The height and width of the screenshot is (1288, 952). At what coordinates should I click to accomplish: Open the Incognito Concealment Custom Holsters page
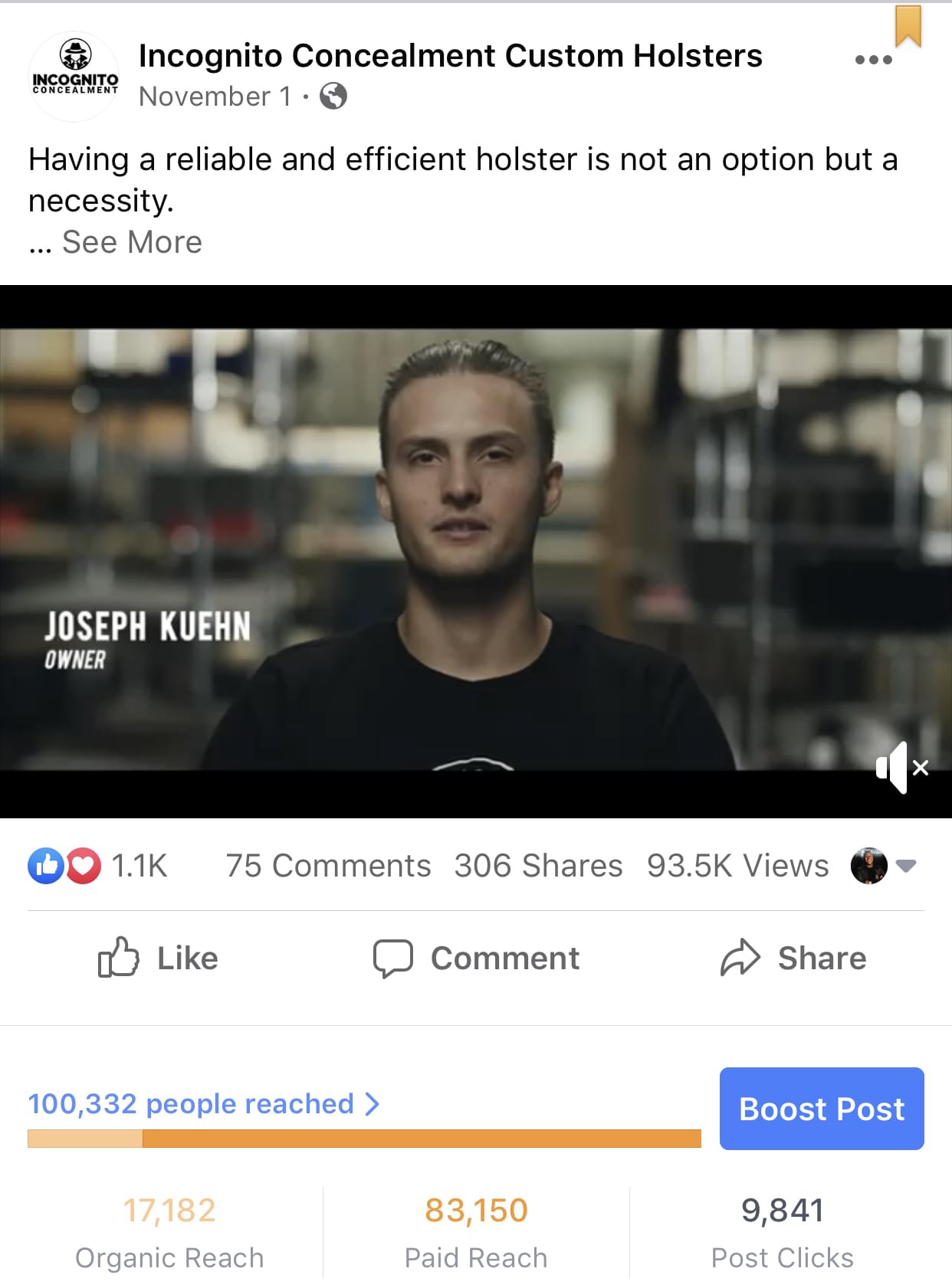pos(451,56)
